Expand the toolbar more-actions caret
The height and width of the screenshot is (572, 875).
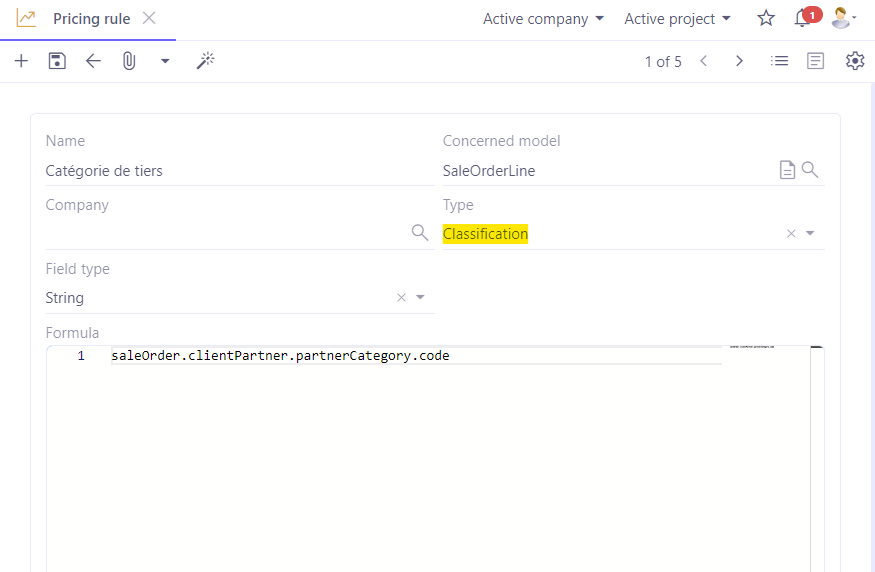coord(165,61)
